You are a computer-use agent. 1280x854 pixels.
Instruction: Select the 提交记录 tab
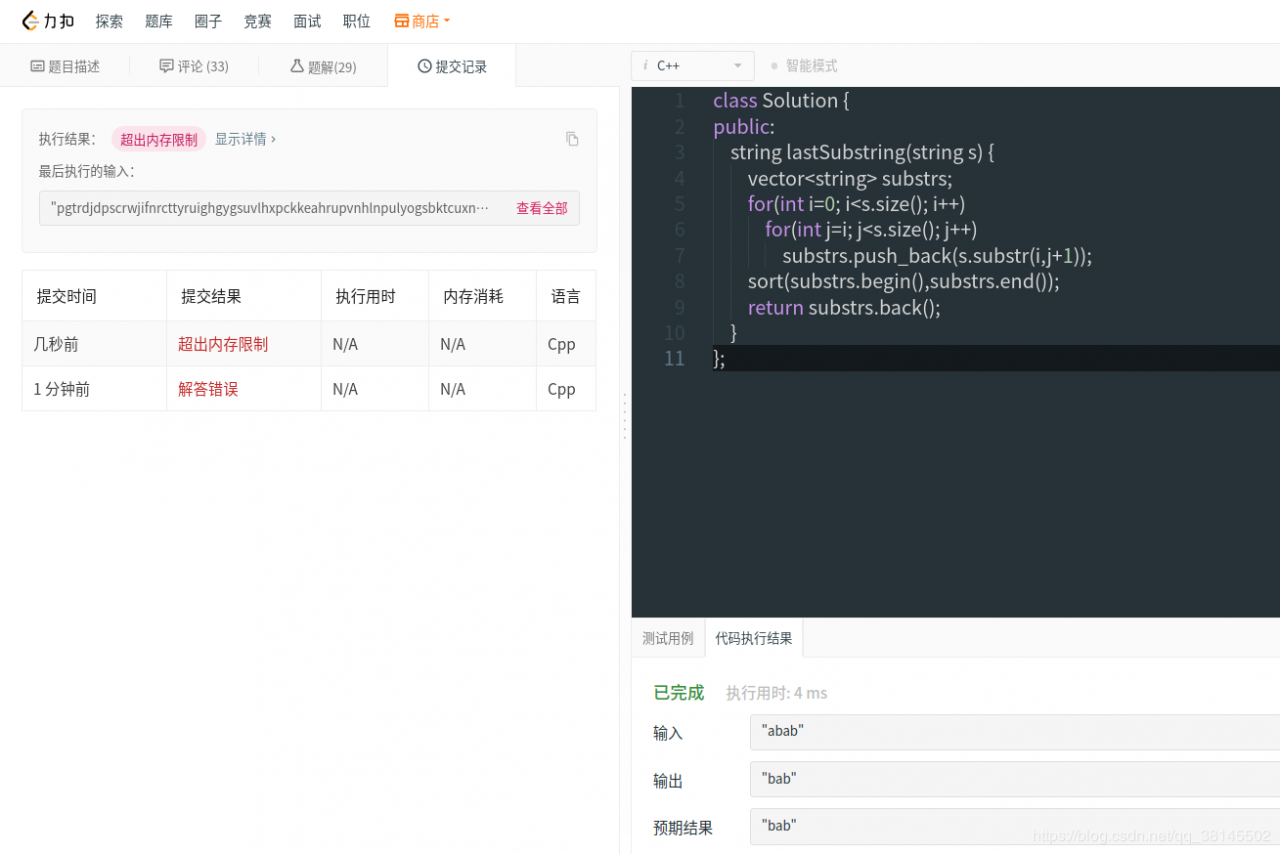(x=452, y=67)
